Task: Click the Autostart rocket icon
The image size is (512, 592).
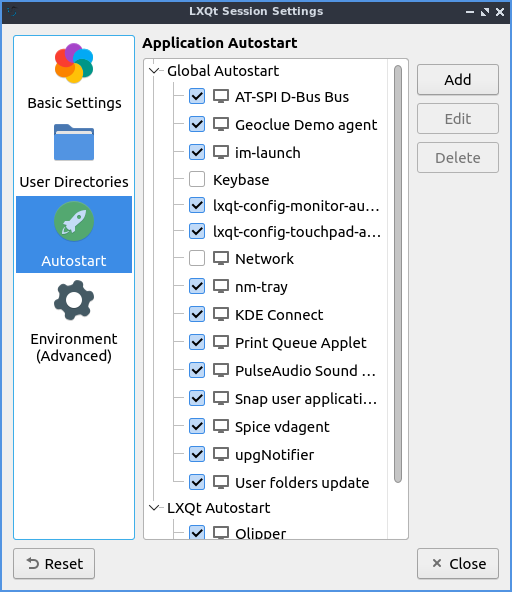Action: 74,221
